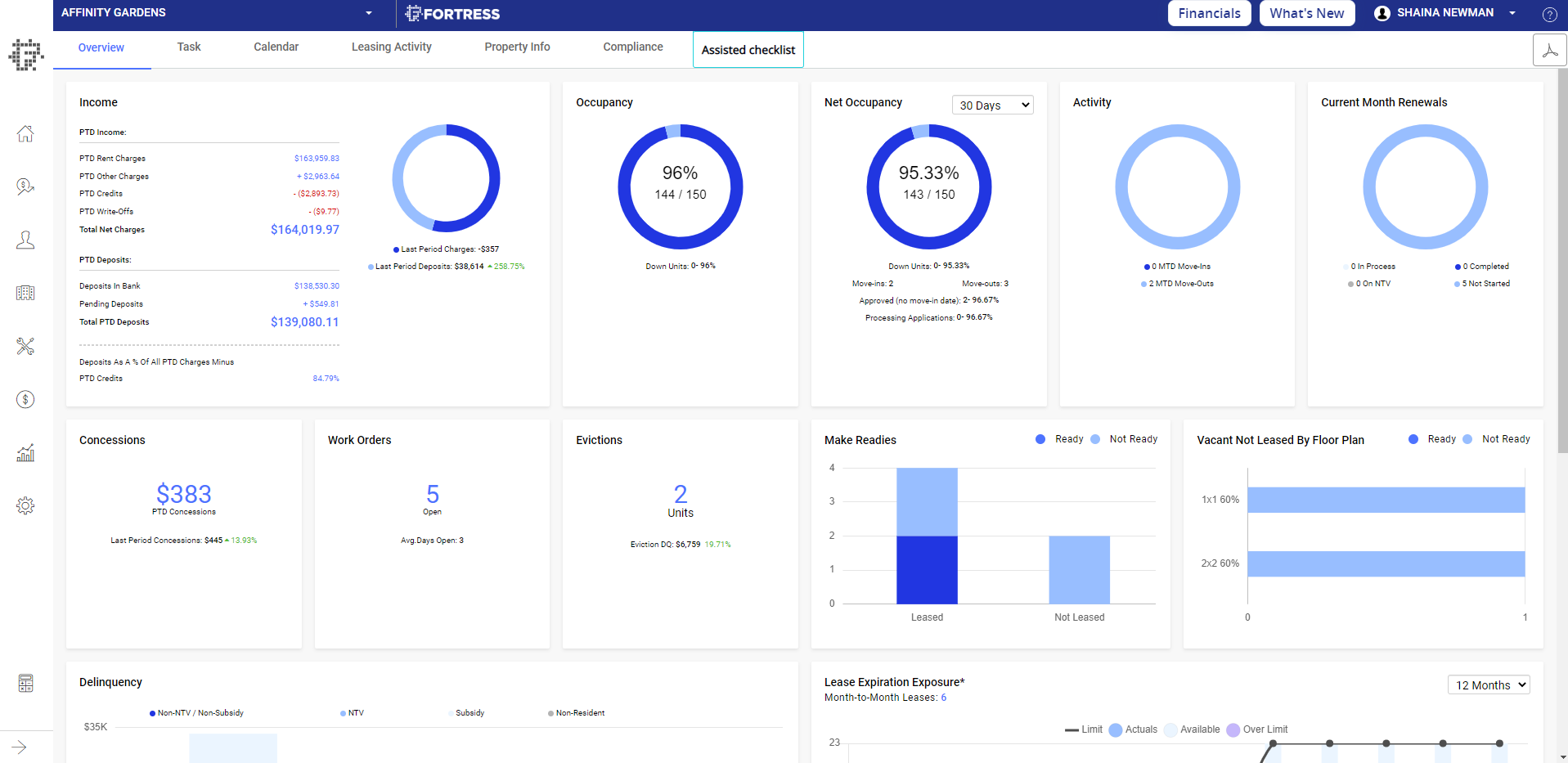Open the residents person icon in the sidebar
1568x763 pixels.
pyautogui.click(x=25, y=240)
